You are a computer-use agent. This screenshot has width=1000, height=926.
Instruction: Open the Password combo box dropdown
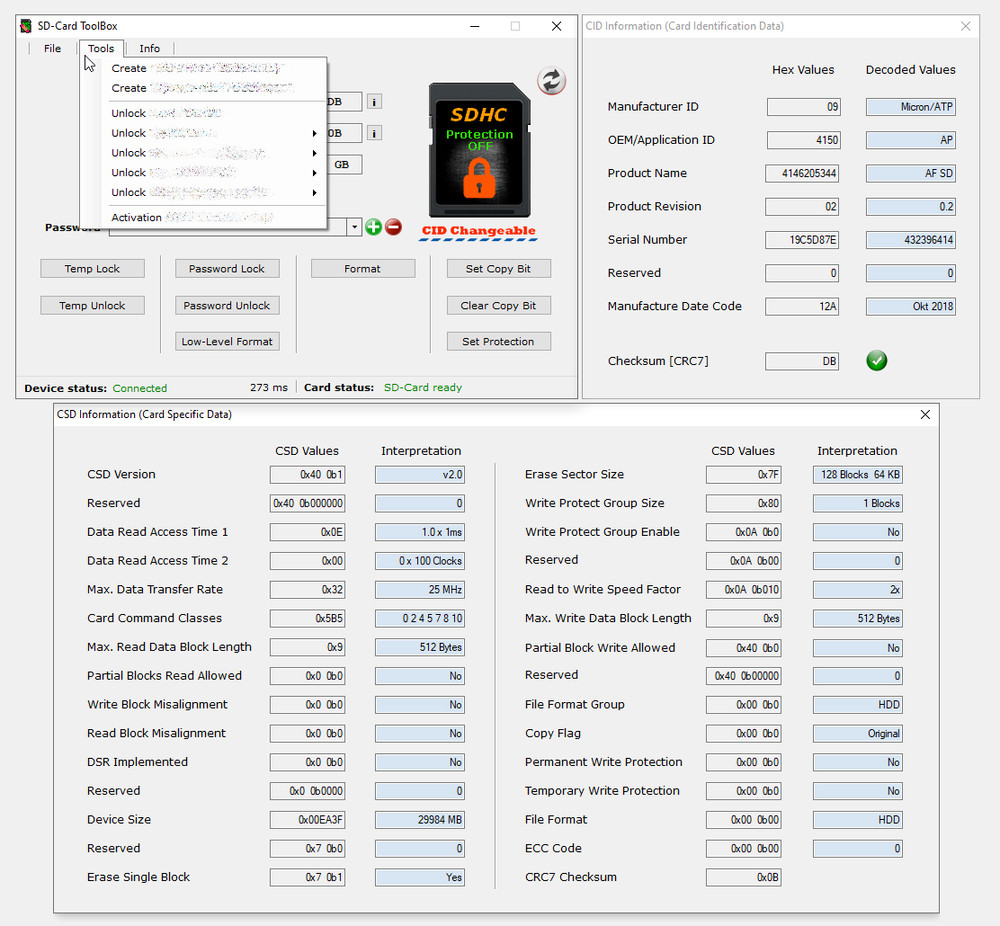click(x=354, y=227)
